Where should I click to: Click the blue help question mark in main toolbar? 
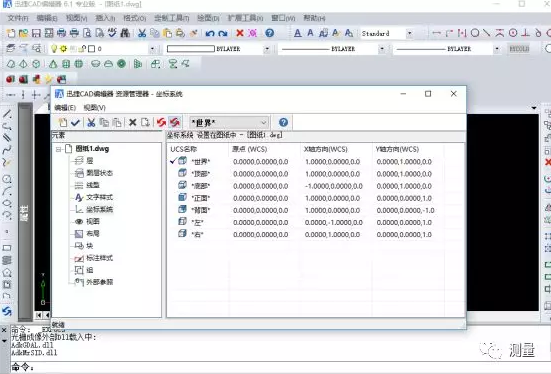coord(270,33)
